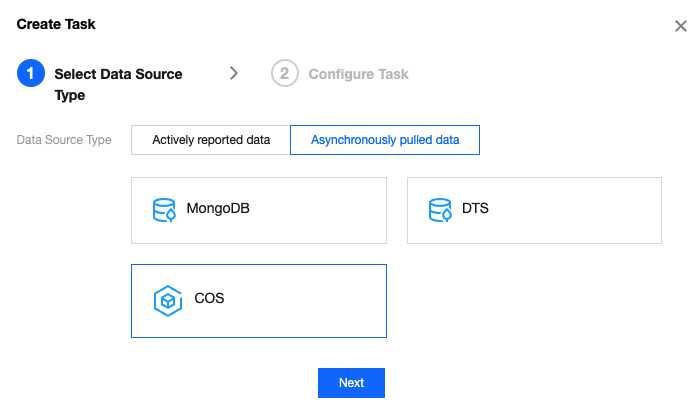This screenshot has width=696, height=409.
Task: Select Asynchronously pulled data option
Action: 385,140
